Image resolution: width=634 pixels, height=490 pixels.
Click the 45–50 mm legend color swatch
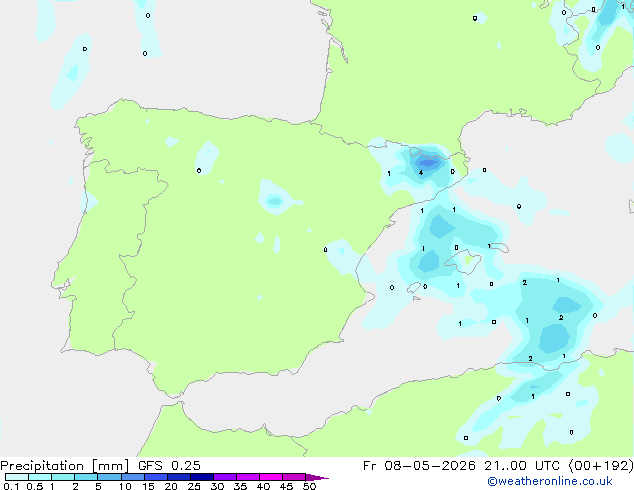(294, 477)
